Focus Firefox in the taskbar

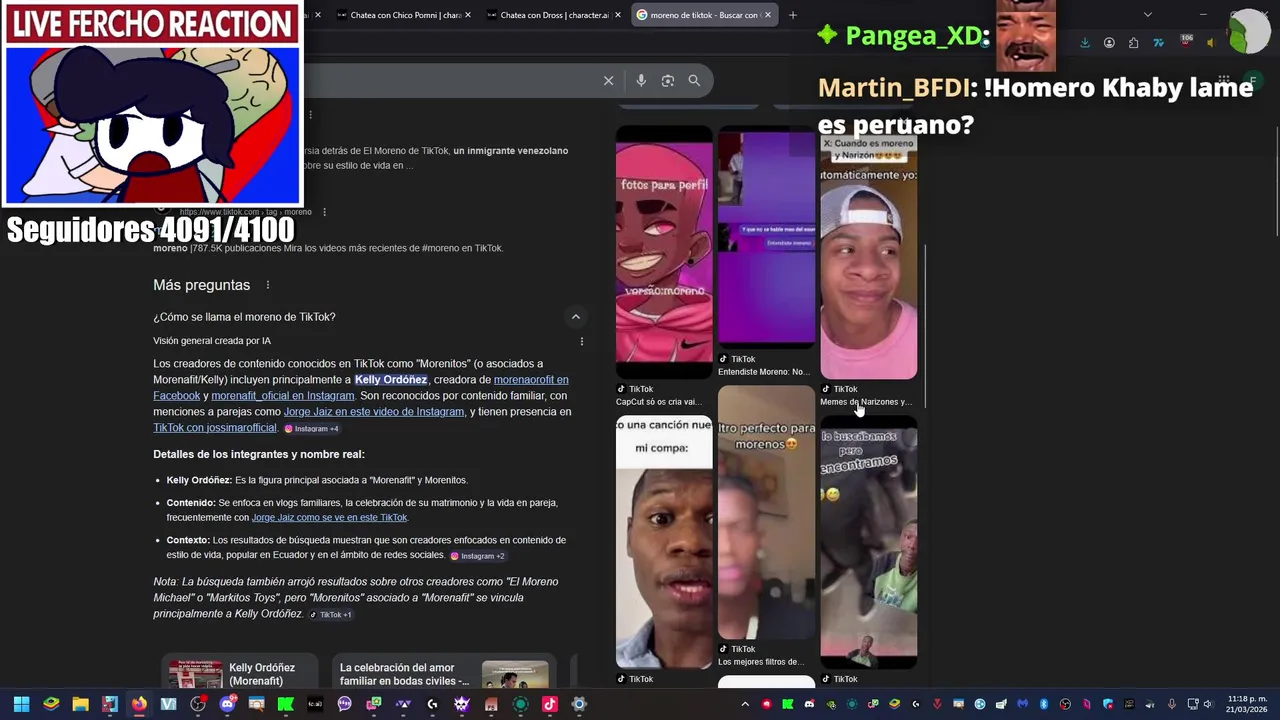click(139, 704)
